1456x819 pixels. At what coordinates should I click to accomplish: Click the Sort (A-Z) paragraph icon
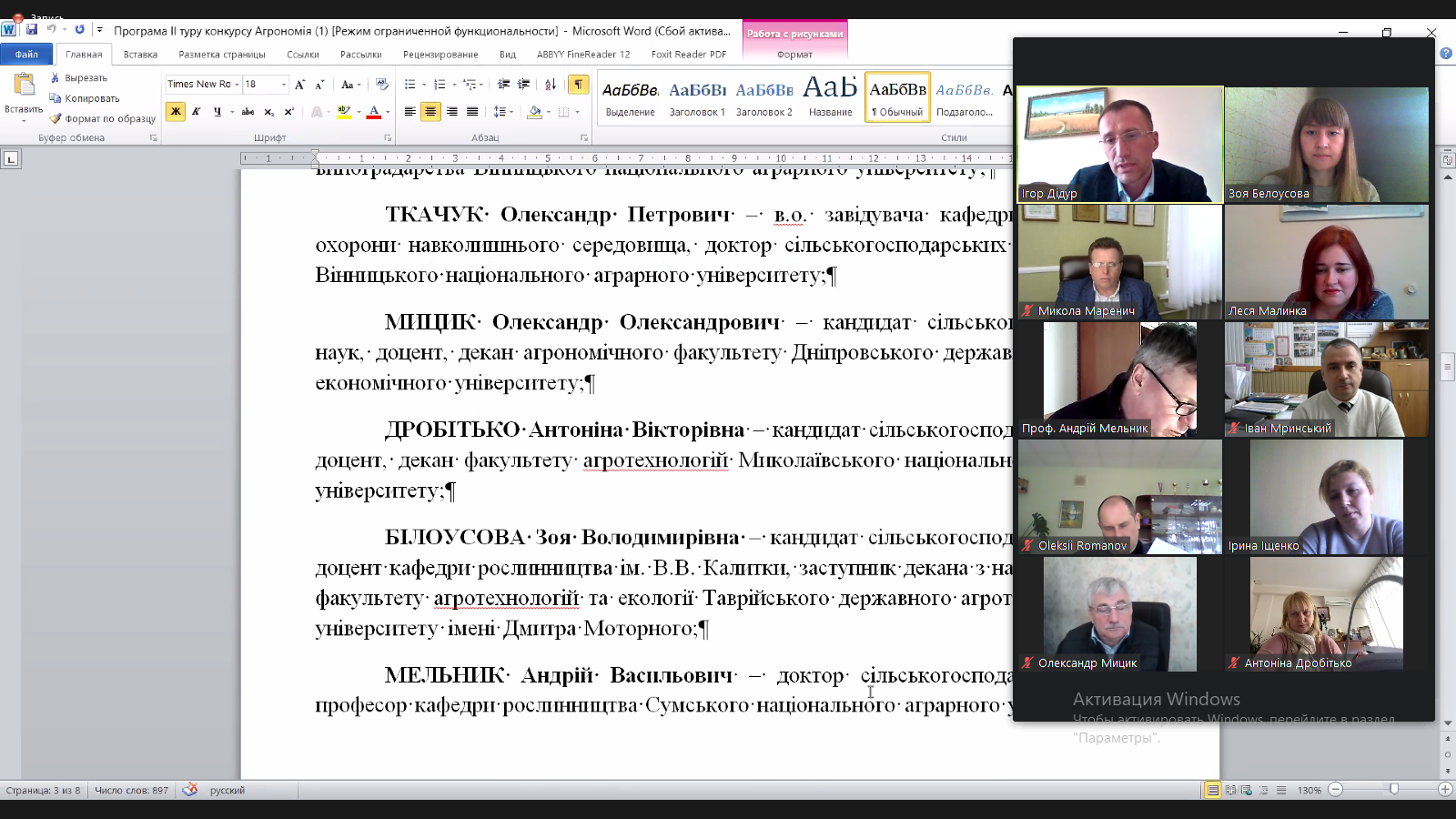point(551,85)
